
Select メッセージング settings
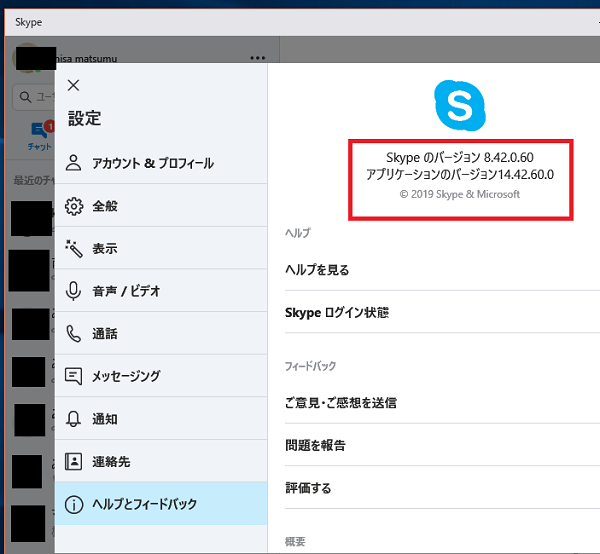(x=161, y=376)
